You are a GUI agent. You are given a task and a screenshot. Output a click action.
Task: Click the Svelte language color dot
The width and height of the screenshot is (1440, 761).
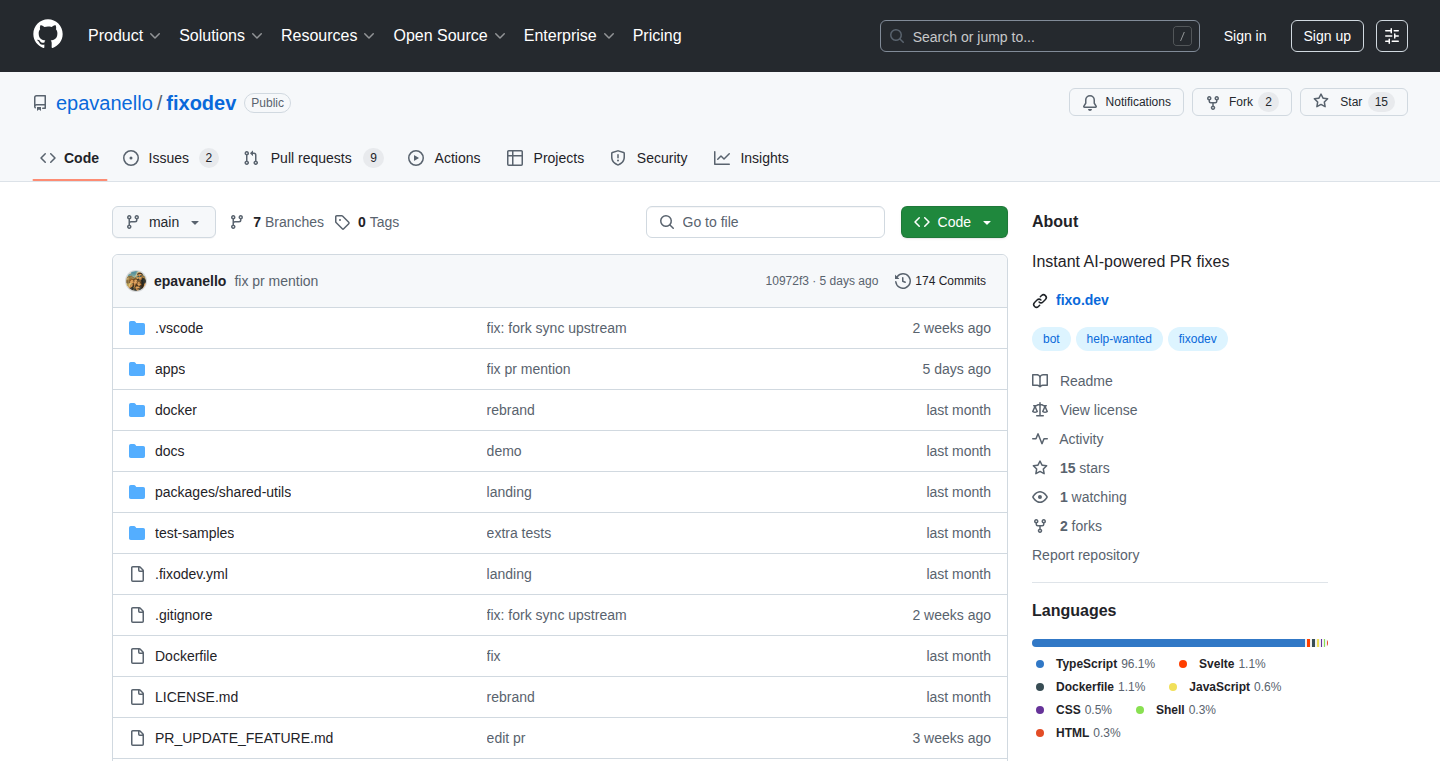[1183, 664]
